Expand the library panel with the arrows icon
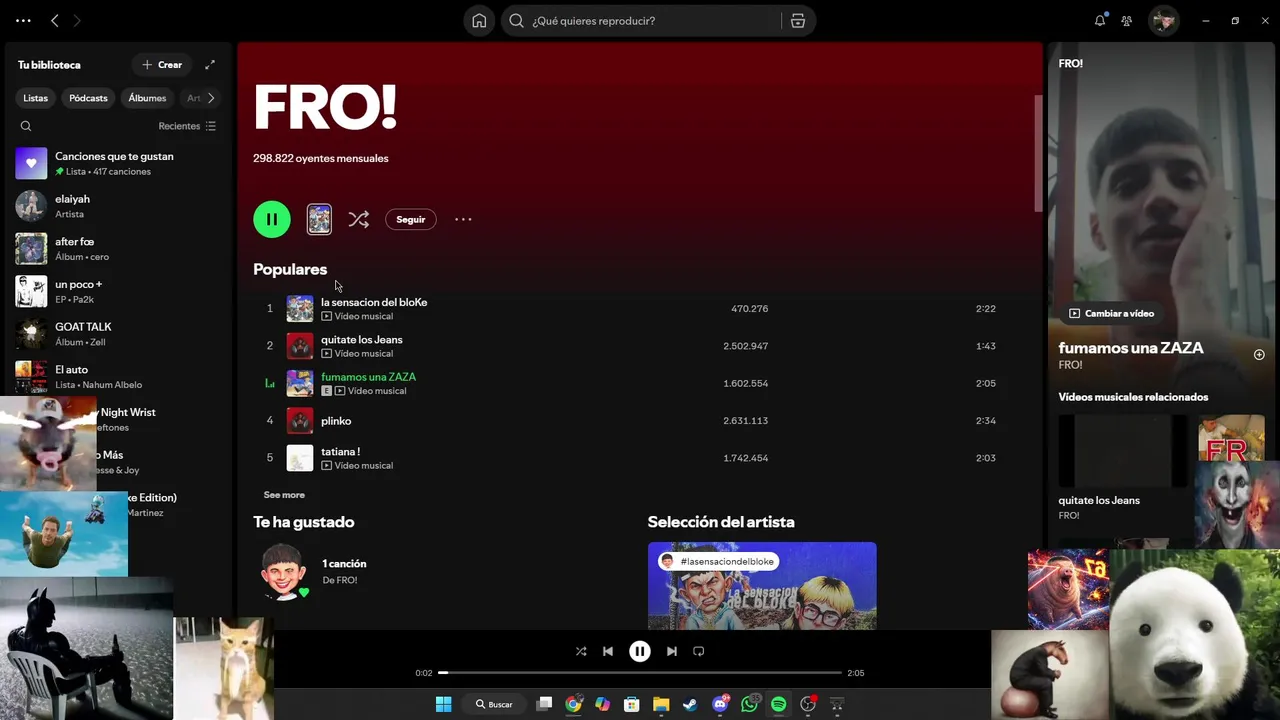The width and height of the screenshot is (1280, 720). coord(210,65)
